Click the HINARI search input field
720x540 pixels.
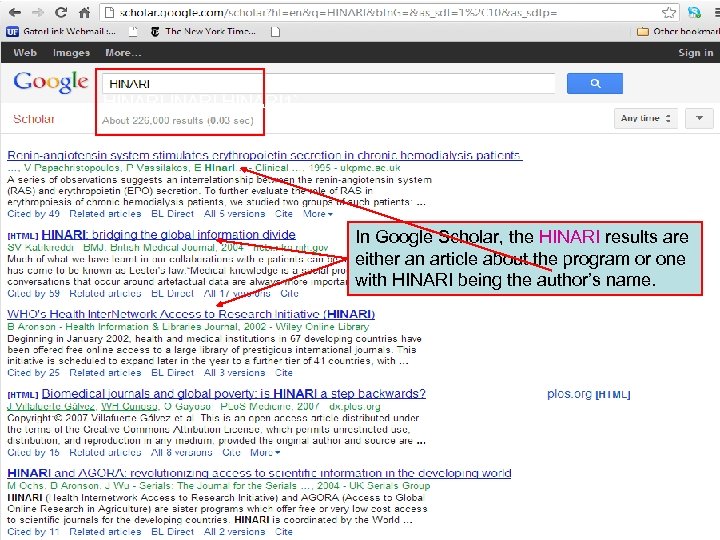point(328,84)
